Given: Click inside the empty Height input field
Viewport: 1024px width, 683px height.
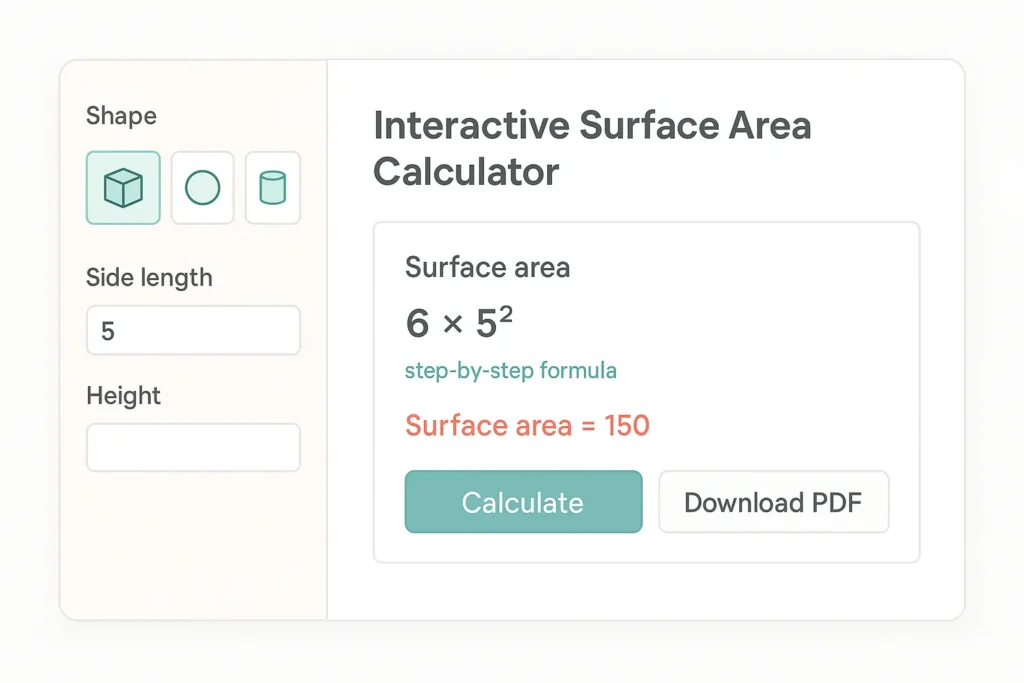Looking at the screenshot, I should point(192,447).
